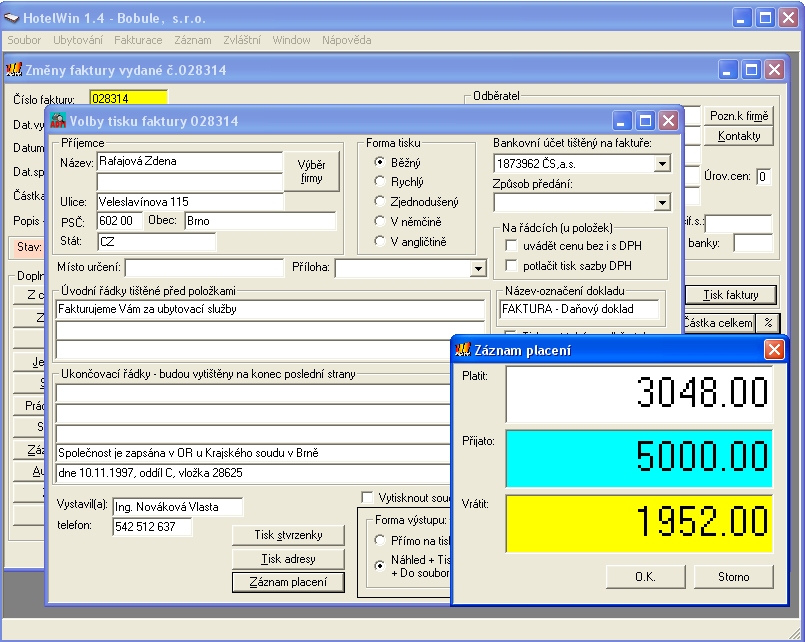Image resolution: width=805 pixels, height=642 pixels.
Task: Click the Změny faktury window icon
Action: tap(14, 70)
